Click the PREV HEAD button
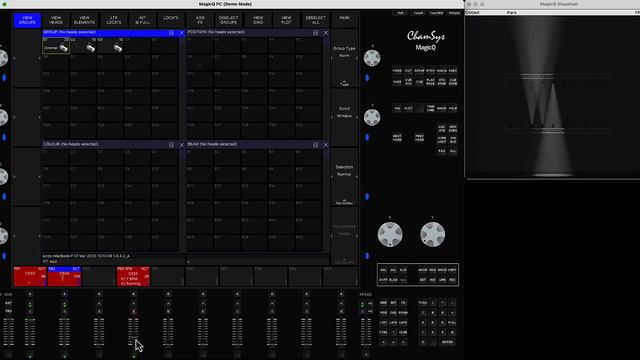This screenshot has height=360, width=640. 420,138
